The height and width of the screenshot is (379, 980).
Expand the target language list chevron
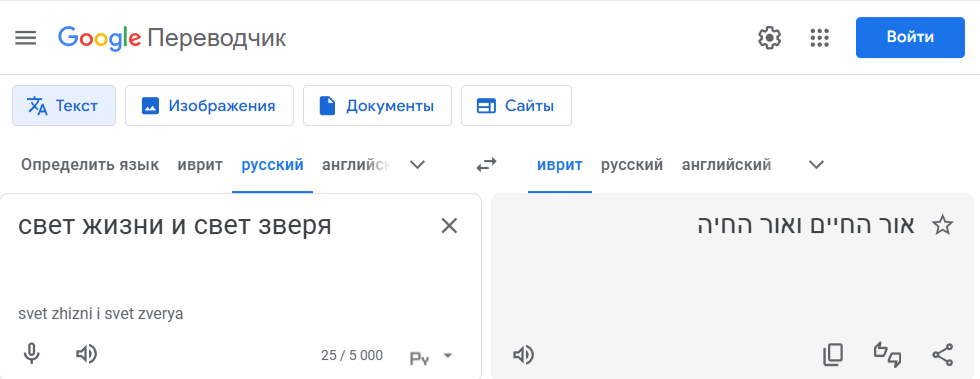point(816,165)
